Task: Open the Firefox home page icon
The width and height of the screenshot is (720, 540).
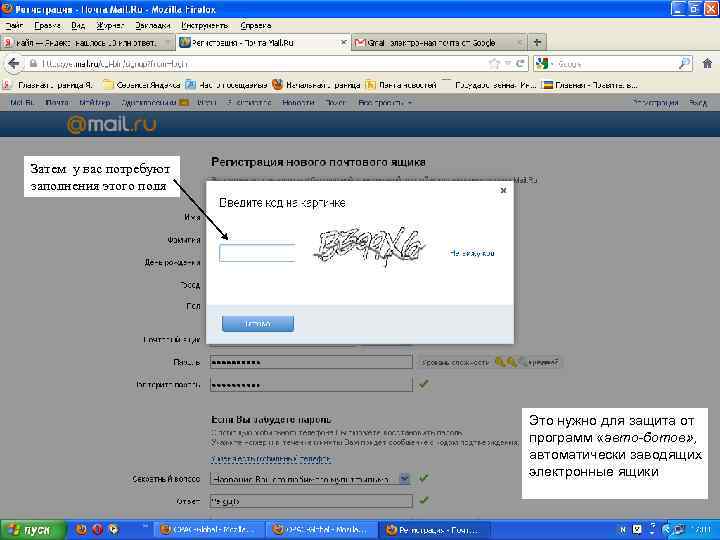Action: 707,64
